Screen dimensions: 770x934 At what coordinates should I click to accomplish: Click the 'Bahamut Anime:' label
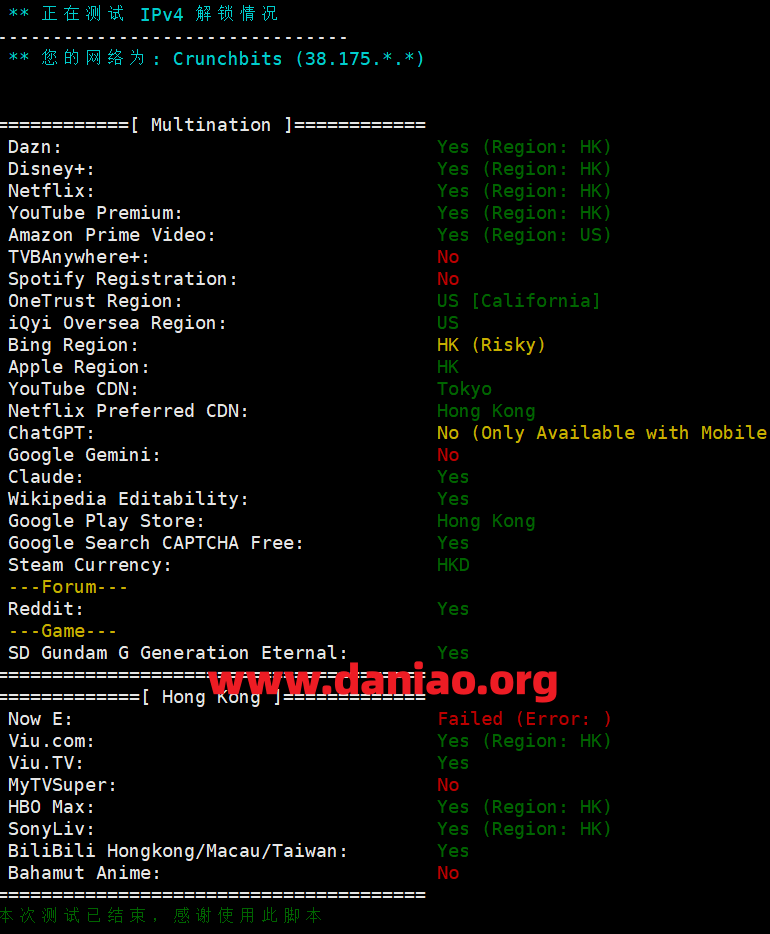coord(84,874)
